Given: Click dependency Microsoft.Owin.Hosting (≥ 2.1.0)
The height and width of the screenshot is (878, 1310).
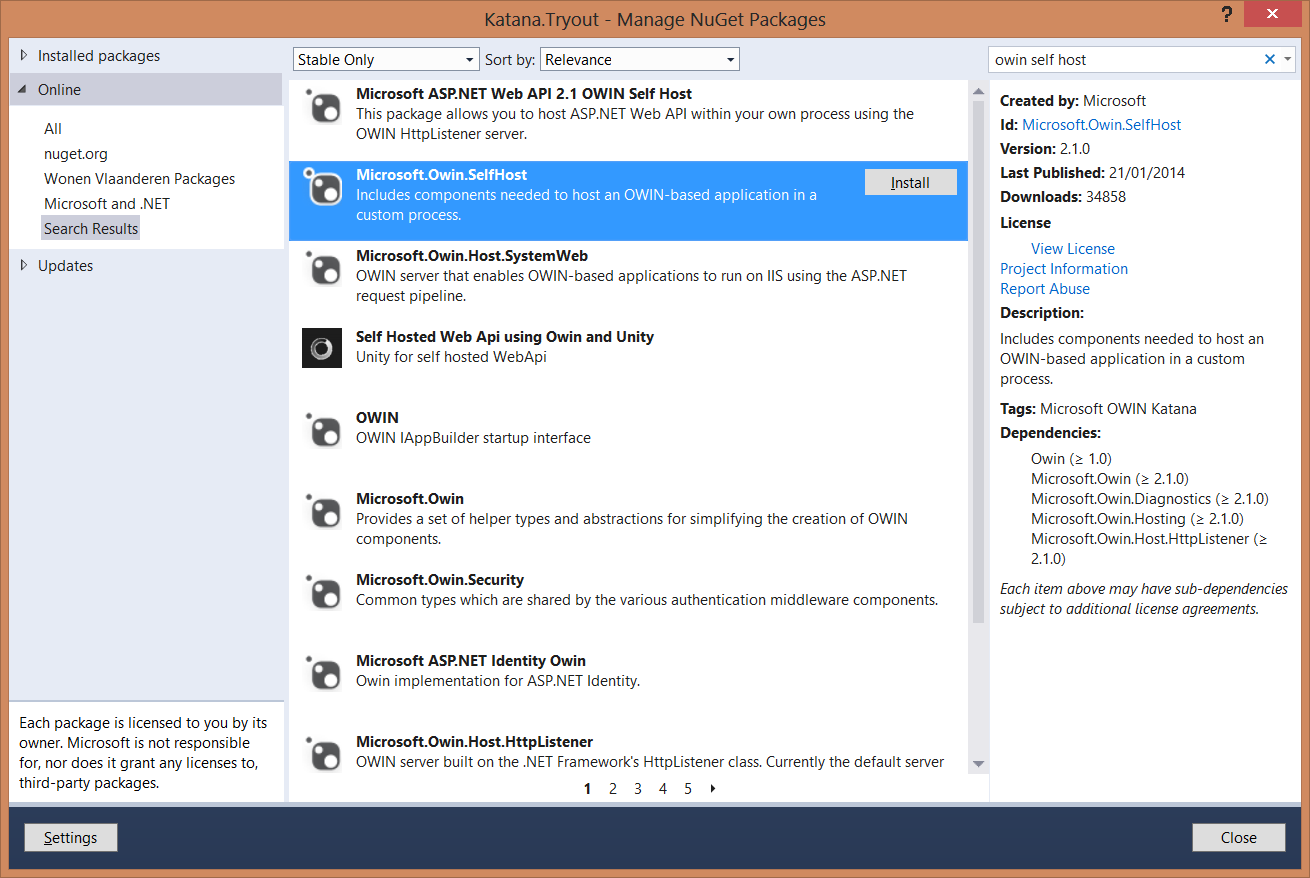Looking at the screenshot, I should coord(1137,518).
